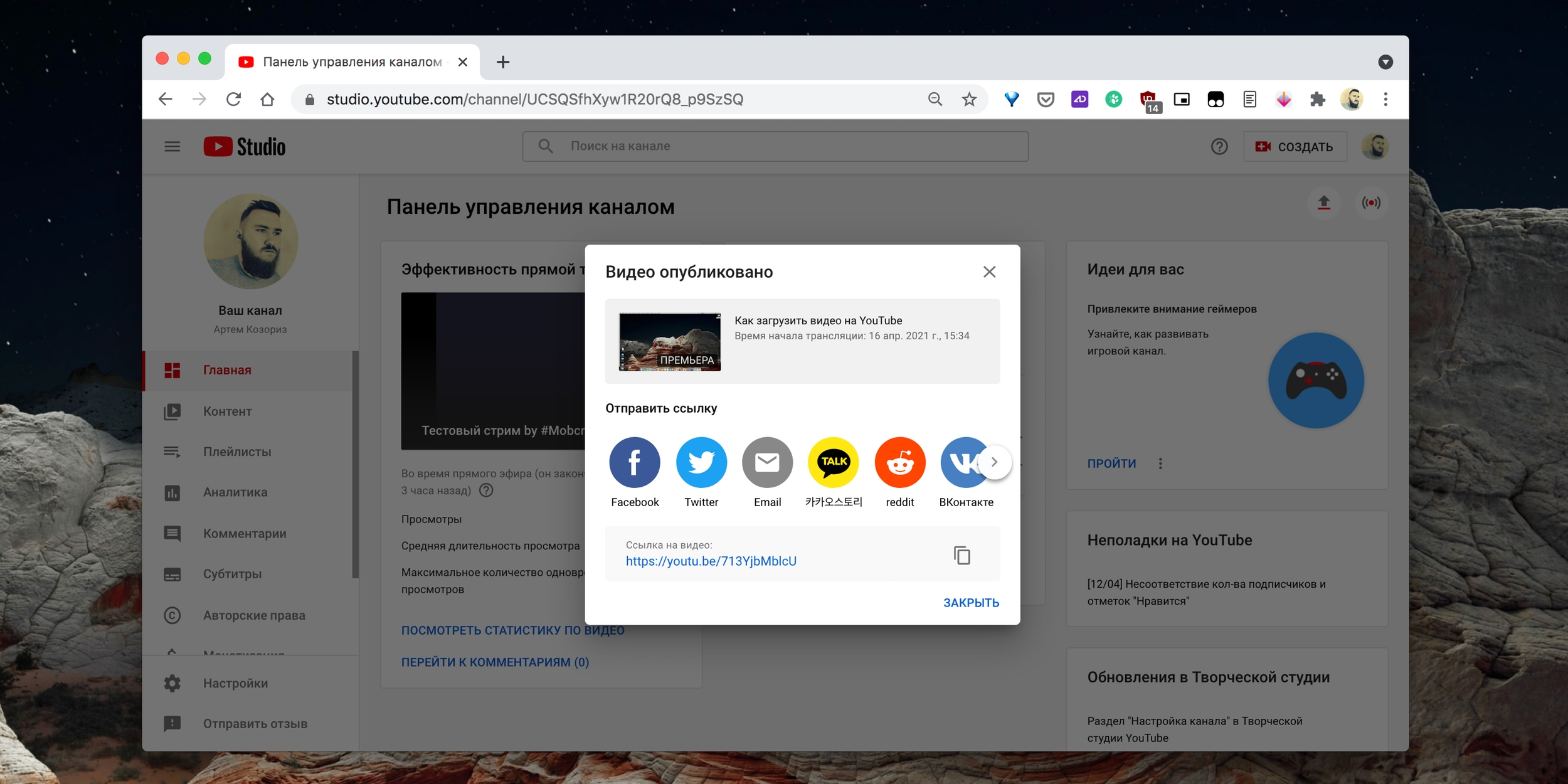
Task: Click close button on Видео опубликовано dialog
Action: click(990, 272)
